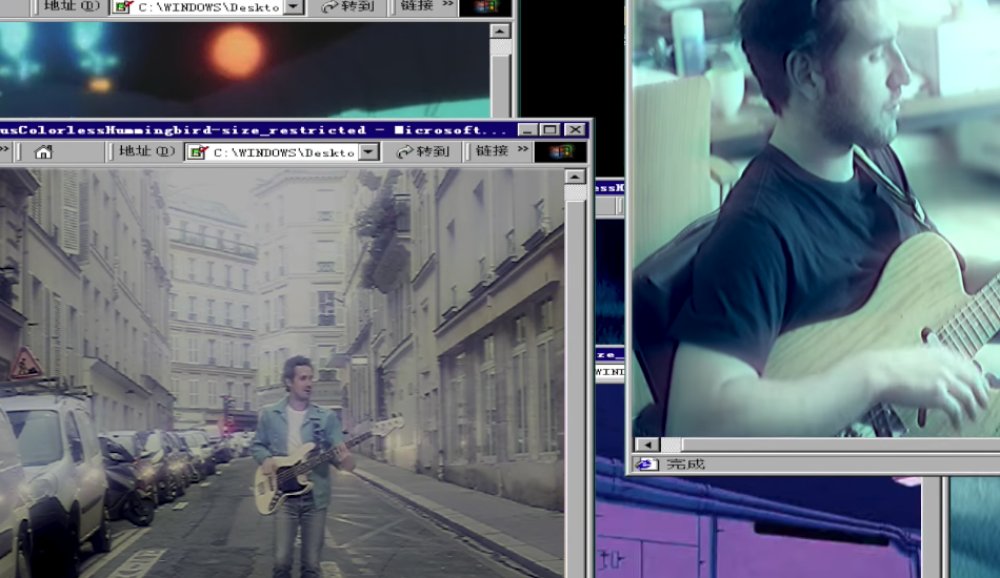Click the favicon in the top window's address bar

(120, 8)
